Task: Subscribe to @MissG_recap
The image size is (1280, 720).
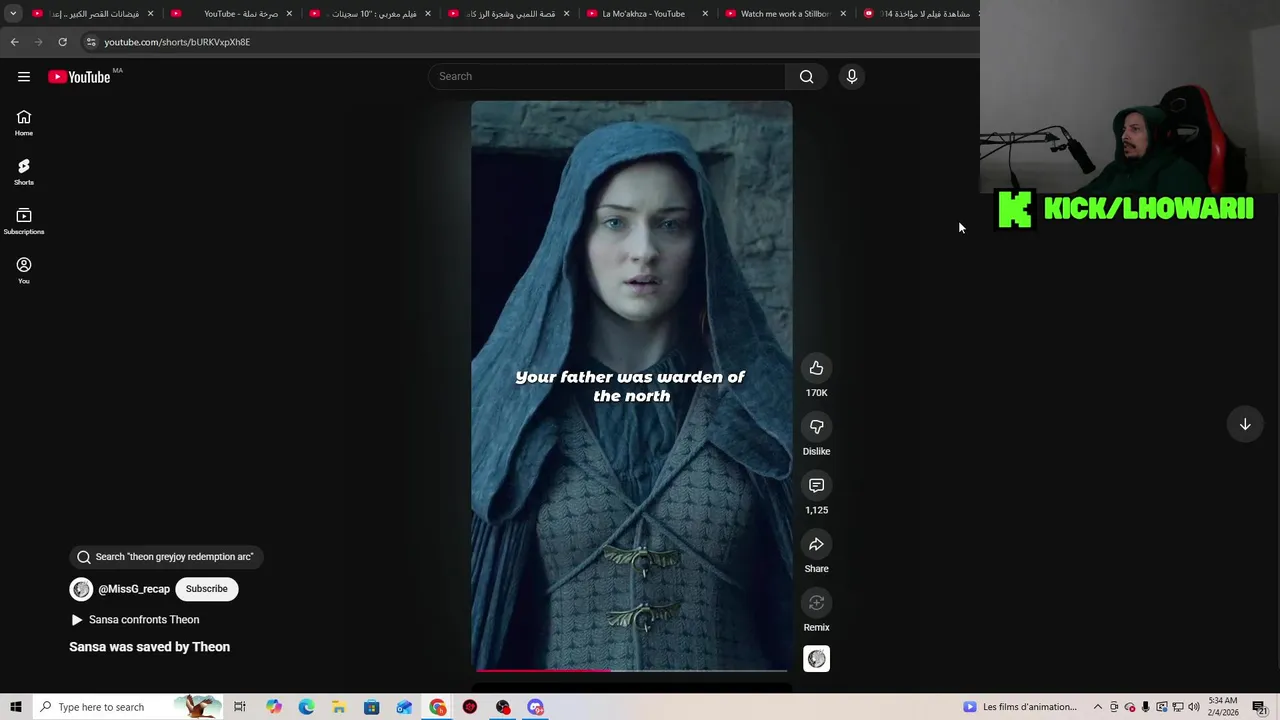Action: click(x=207, y=589)
